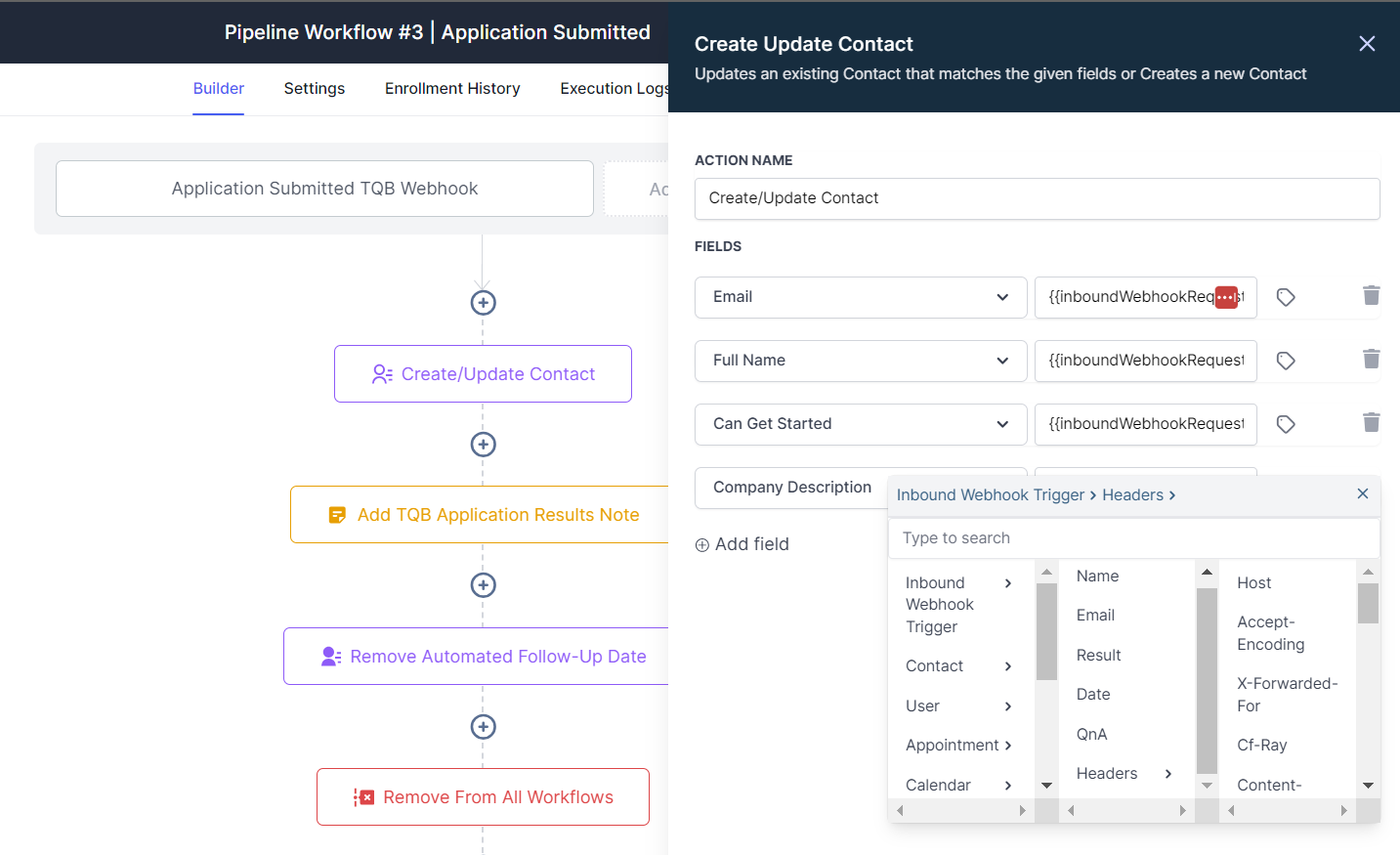Switch to the Settings tab
The image size is (1400, 855).
315,89
